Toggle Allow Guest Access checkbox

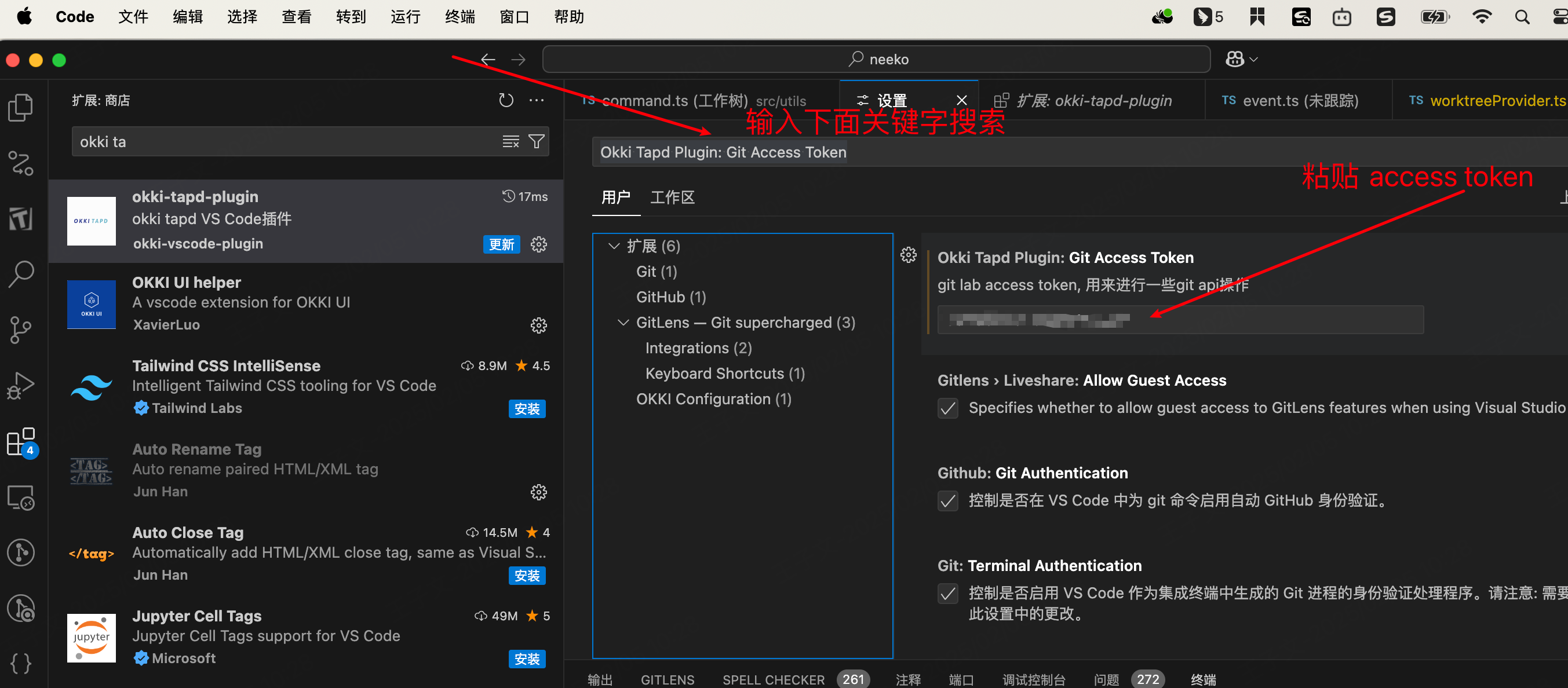tap(947, 408)
